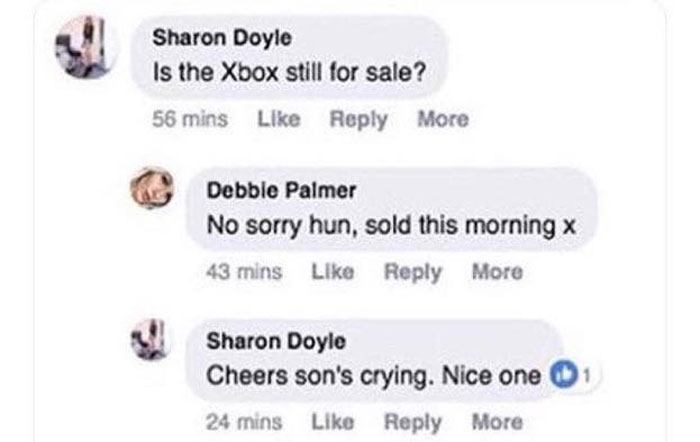Screen dimensions: 700x442
Task: Like Debbie Palmer's 'sold this morning' reply
Action: (x=333, y=271)
